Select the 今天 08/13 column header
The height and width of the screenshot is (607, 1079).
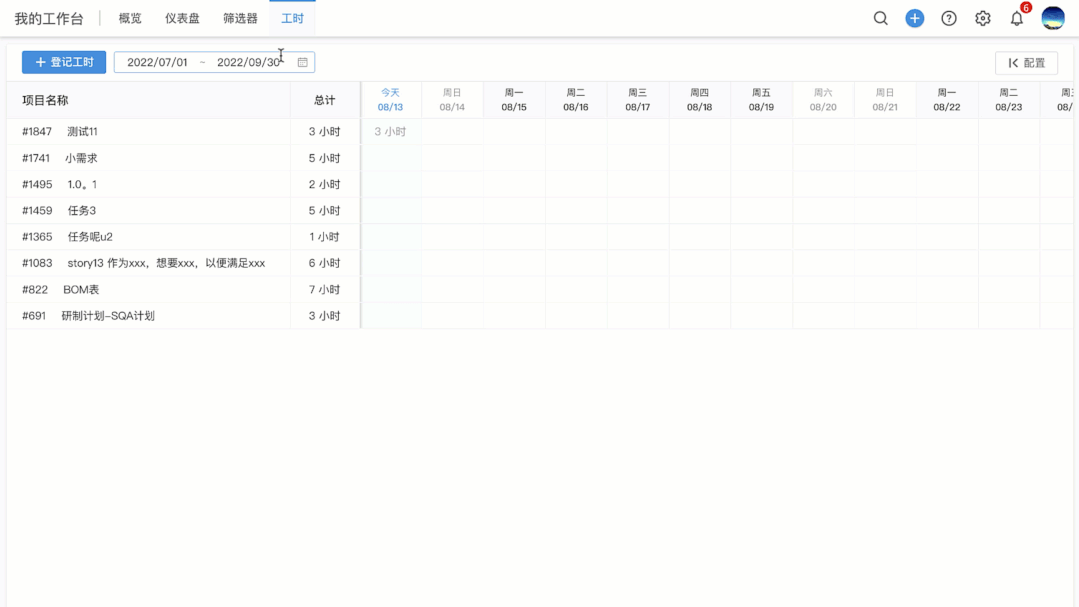390,100
